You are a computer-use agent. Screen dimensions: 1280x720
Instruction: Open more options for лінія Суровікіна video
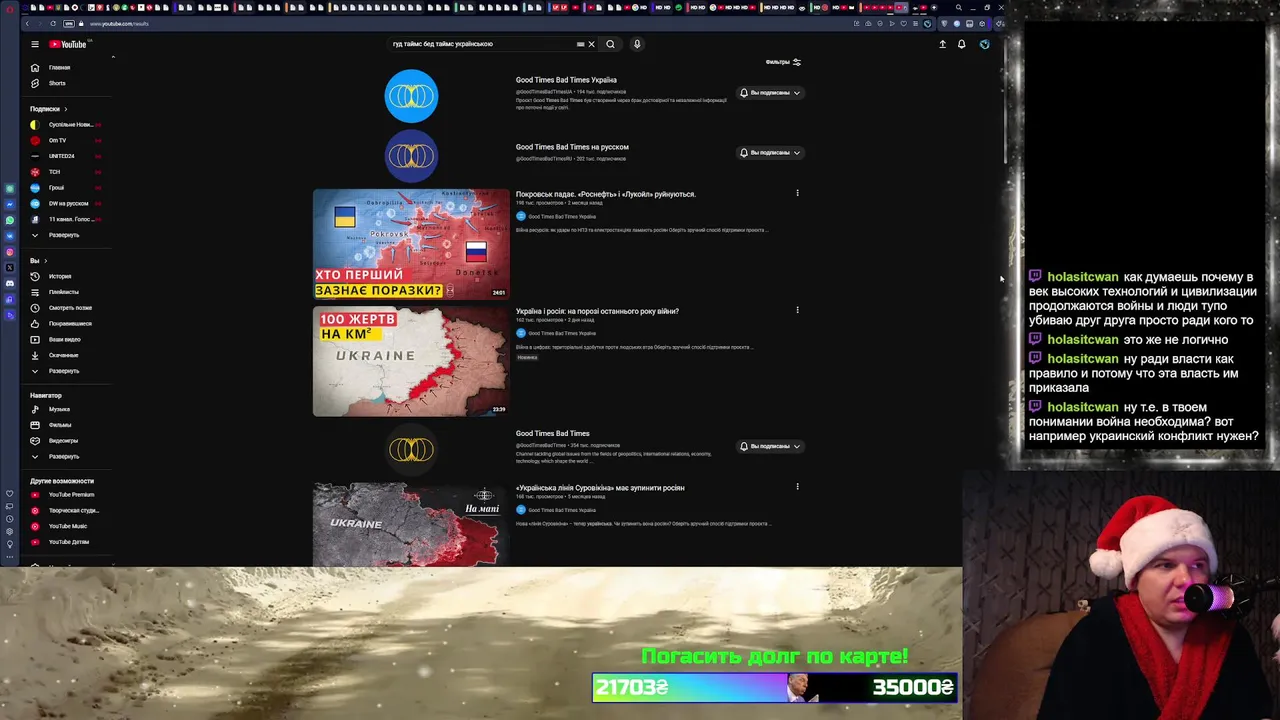pyautogui.click(x=797, y=487)
